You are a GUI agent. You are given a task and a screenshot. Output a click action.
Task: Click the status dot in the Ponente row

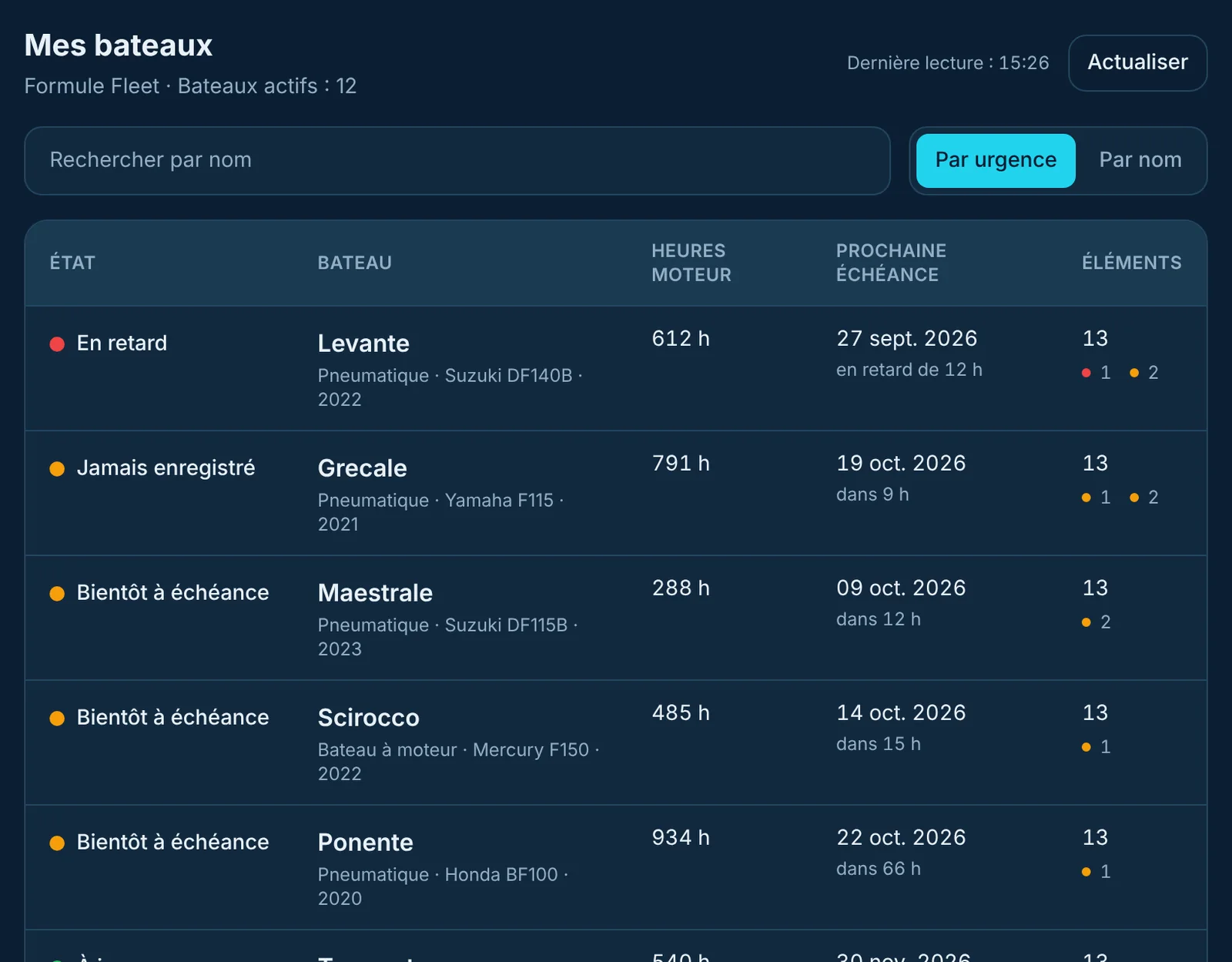click(57, 843)
